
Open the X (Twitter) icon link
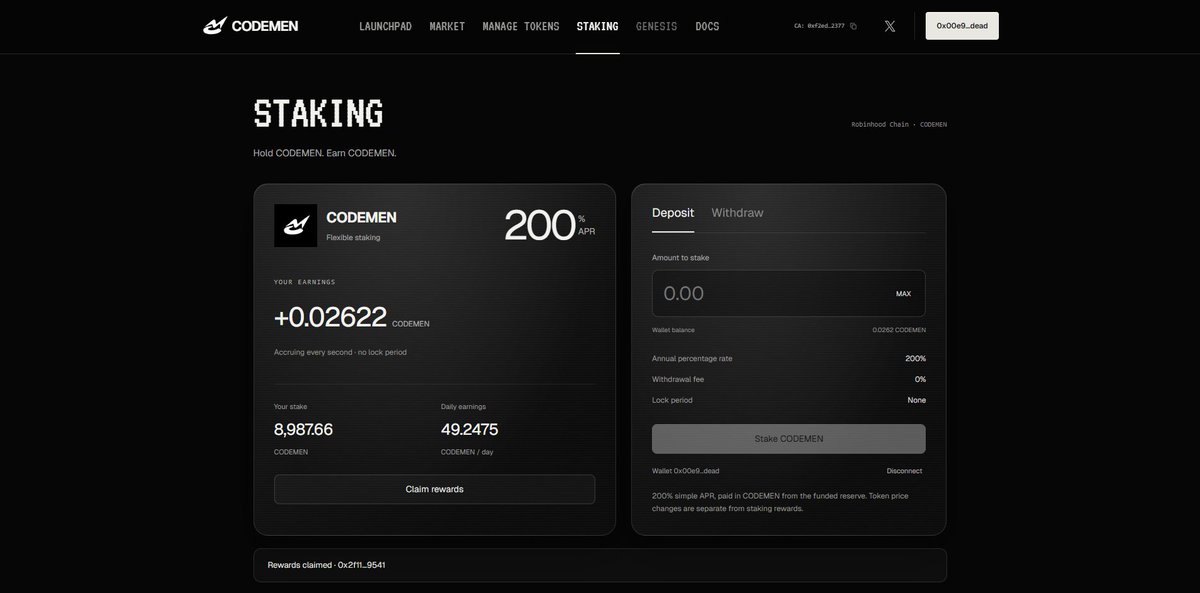890,26
